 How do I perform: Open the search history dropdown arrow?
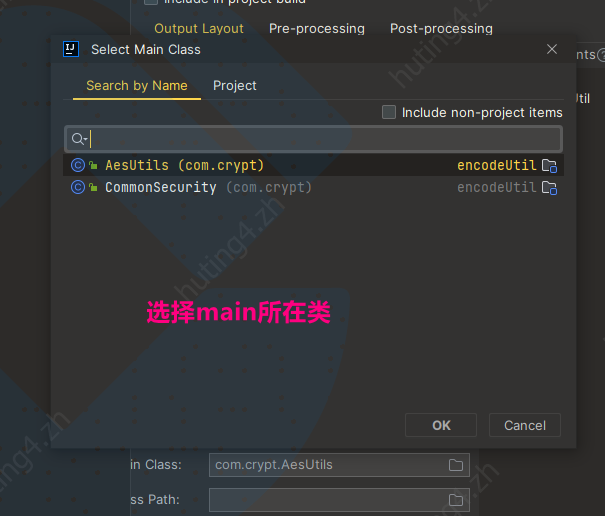point(86,139)
